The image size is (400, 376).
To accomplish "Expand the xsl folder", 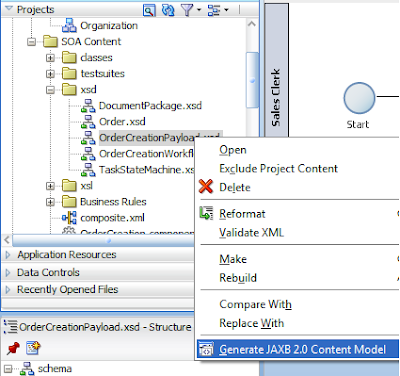I will coord(50,186).
